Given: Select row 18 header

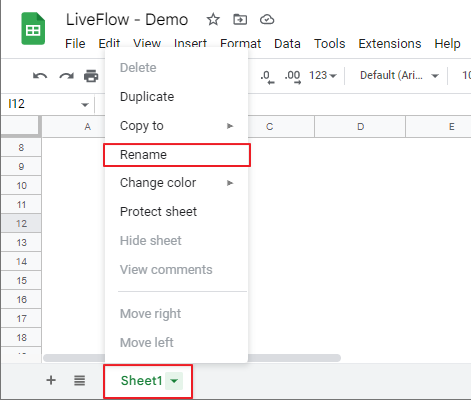Looking at the screenshot, I should point(21,337).
